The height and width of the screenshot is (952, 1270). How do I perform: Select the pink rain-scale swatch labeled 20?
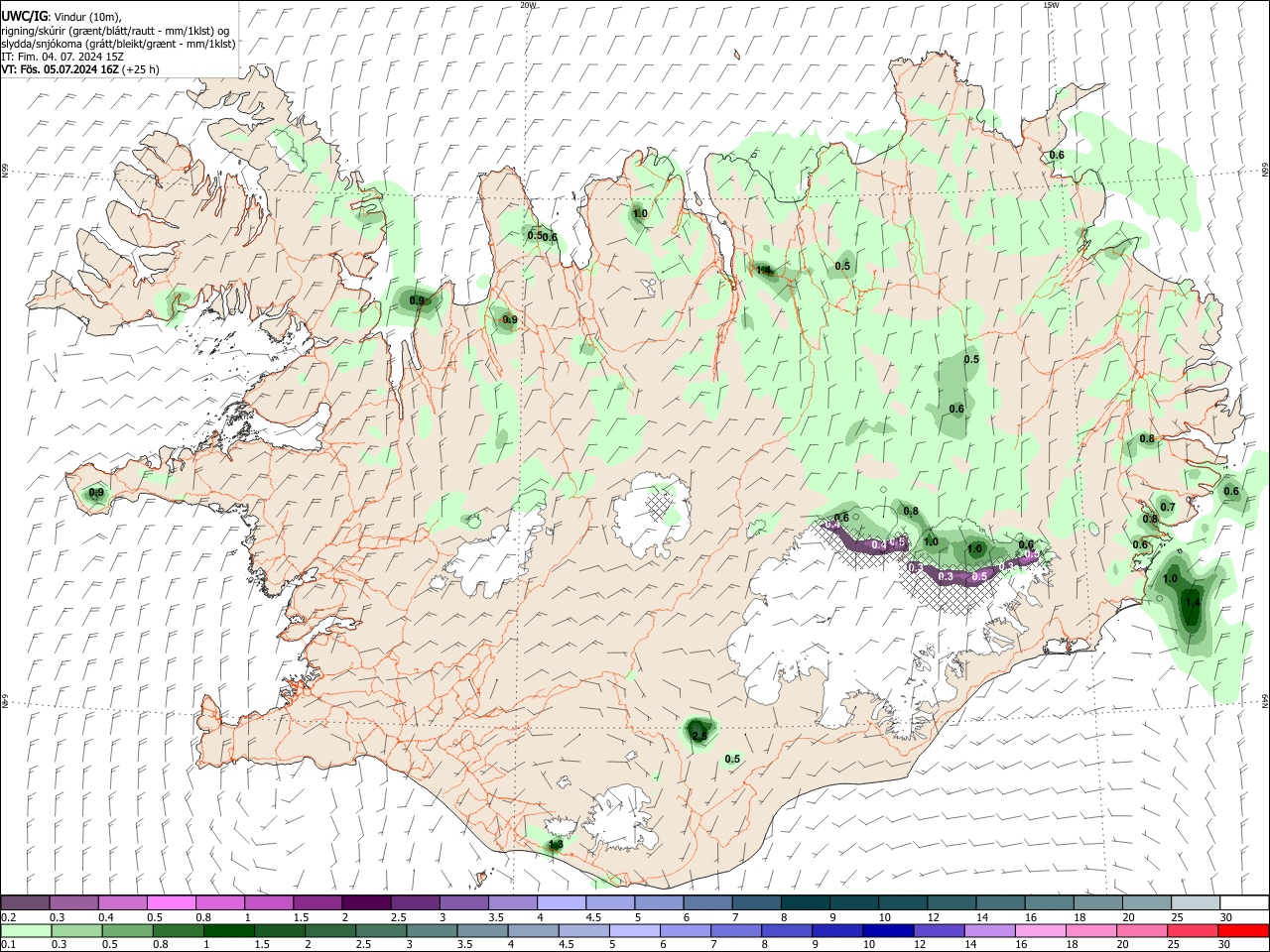click(x=1140, y=930)
